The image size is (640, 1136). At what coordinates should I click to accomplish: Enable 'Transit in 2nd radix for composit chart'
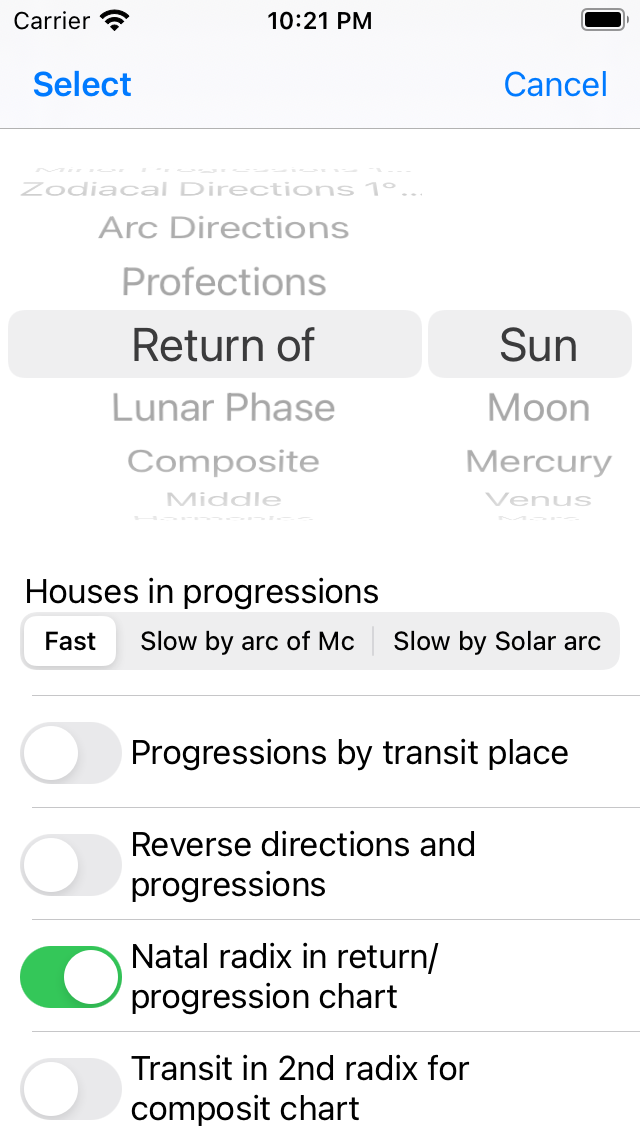click(x=70, y=1088)
